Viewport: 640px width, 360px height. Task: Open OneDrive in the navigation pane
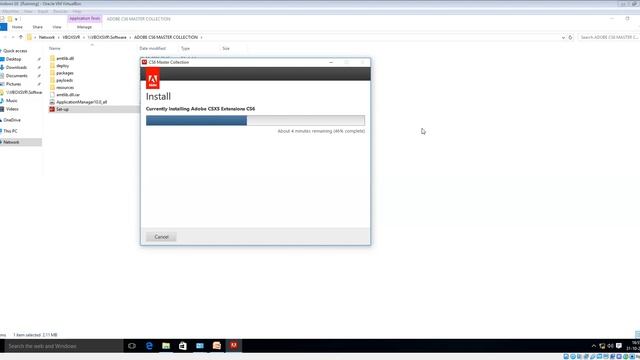[x=12, y=120]
